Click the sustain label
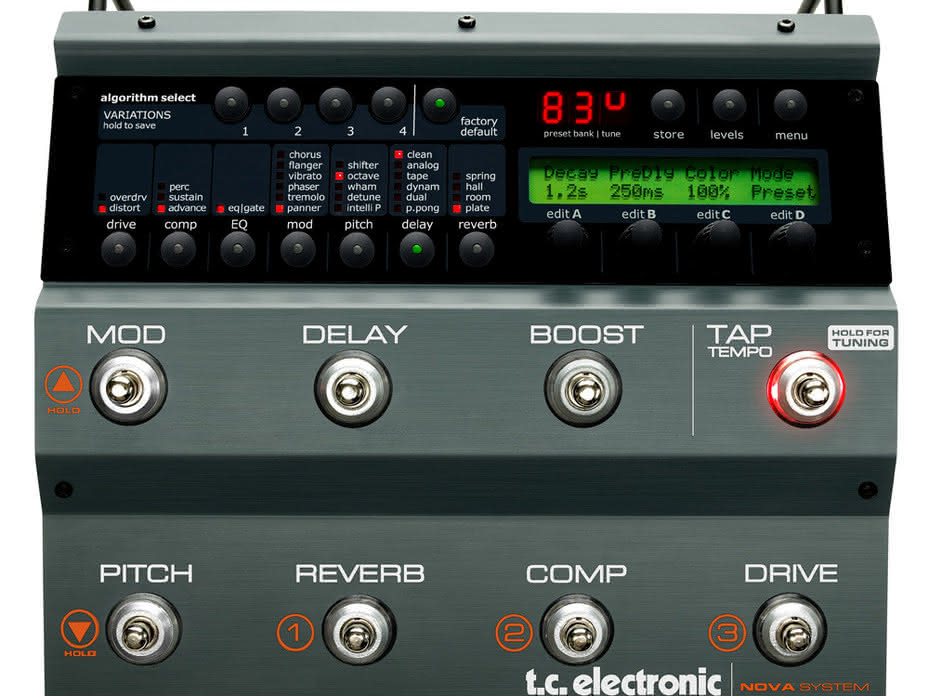Screen dimensions: 929x696 [185, 197]
